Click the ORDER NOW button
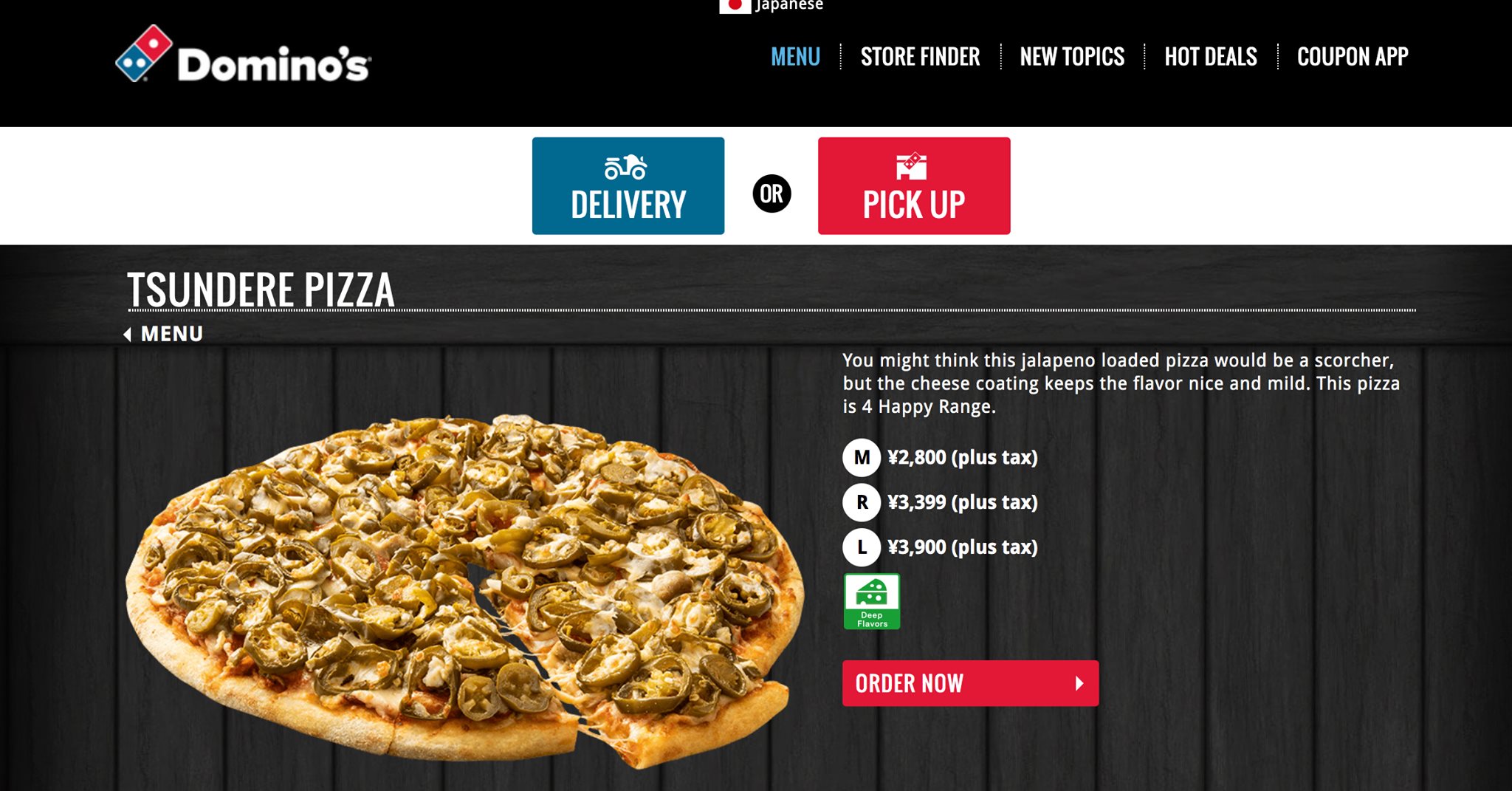1512x791 pixels. pyautogui.click(x=971, y=683)
